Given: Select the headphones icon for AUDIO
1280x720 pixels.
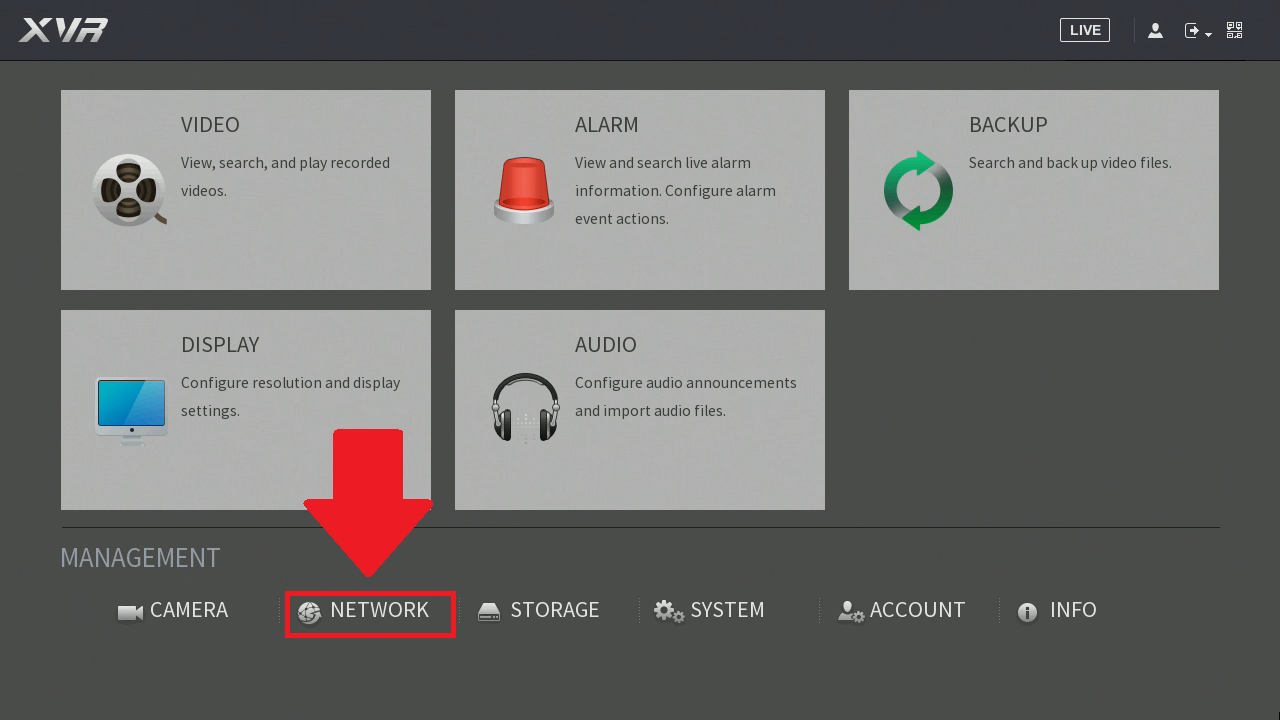Looking at the screenshot, I should point(524,409).
